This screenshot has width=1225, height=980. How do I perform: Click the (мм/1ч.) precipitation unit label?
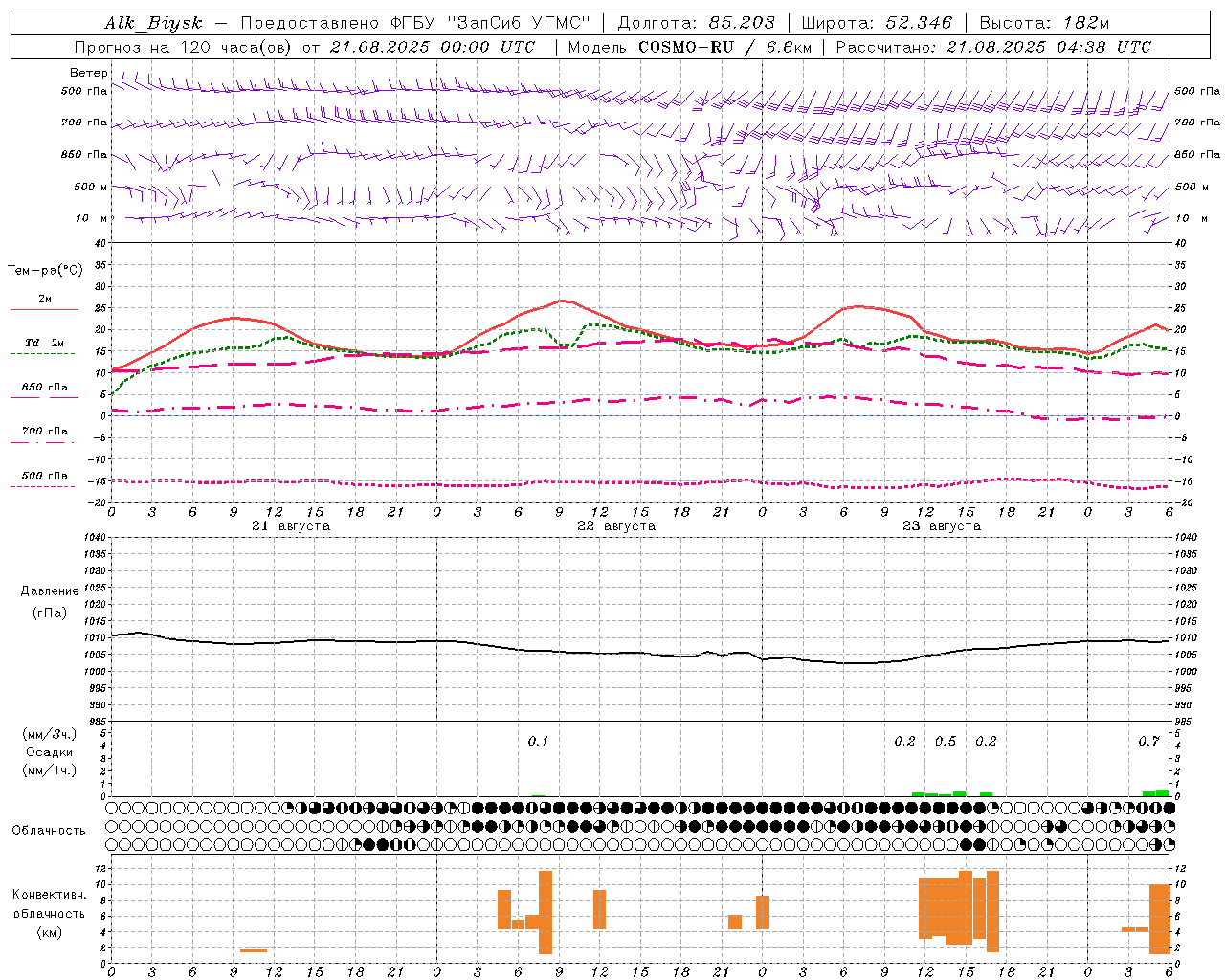(49, 769)
